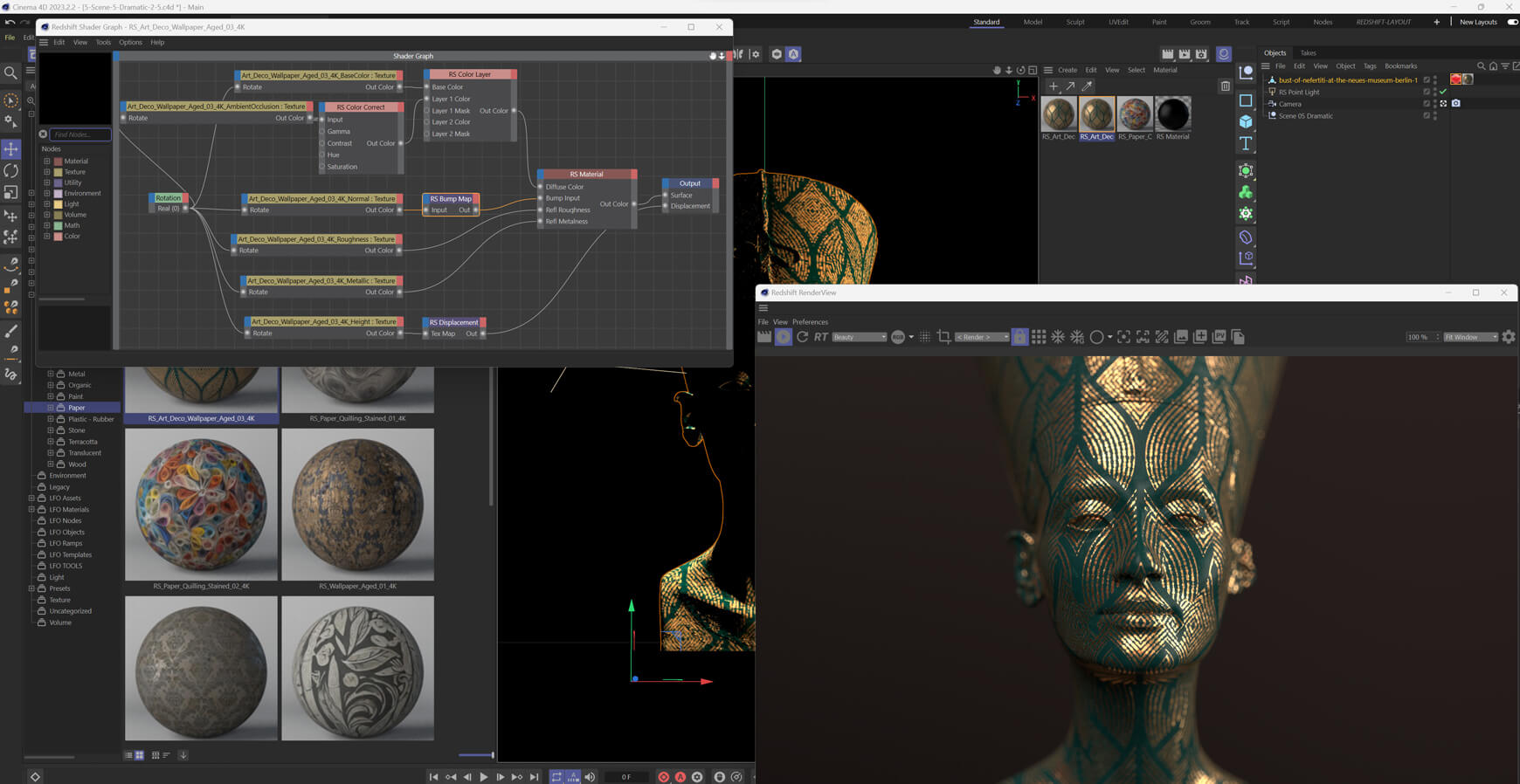1520x784 pixels.
Task: Open the RenderView settings gear
Action: (x=1508, y=337)
